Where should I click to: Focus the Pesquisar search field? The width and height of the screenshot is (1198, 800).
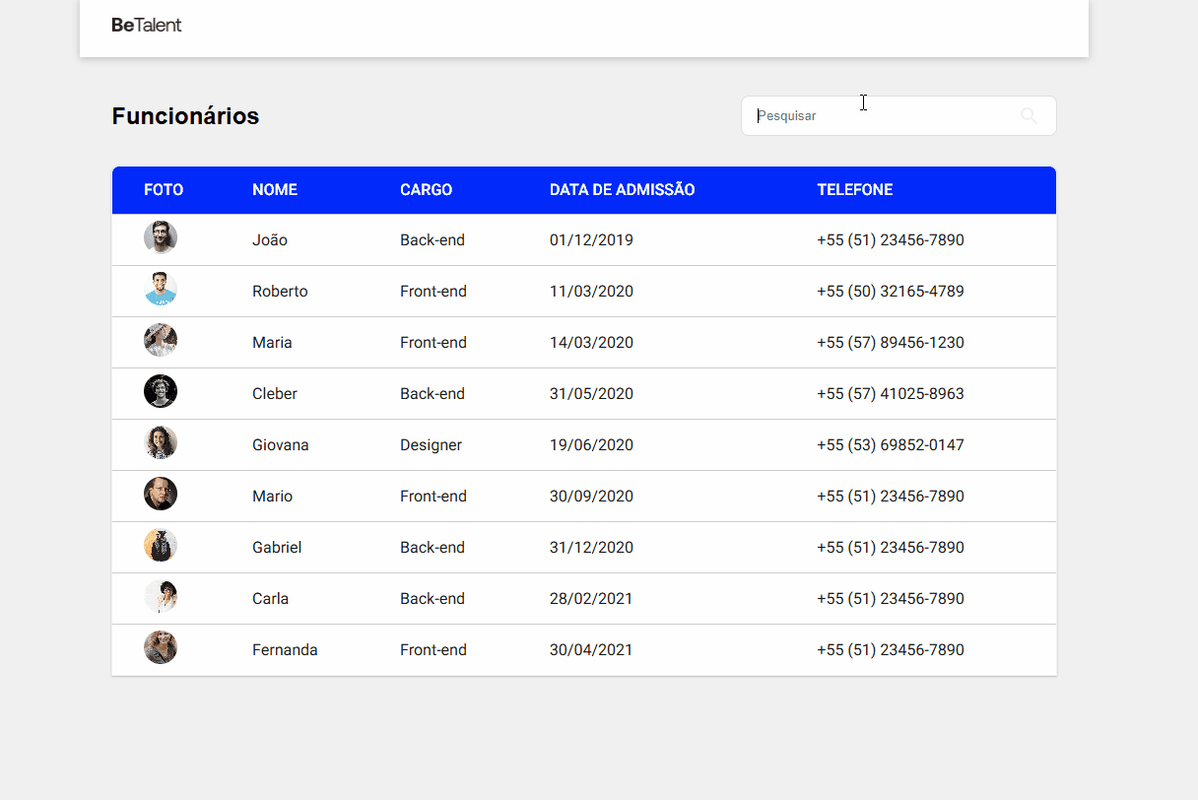coord(898,115)
